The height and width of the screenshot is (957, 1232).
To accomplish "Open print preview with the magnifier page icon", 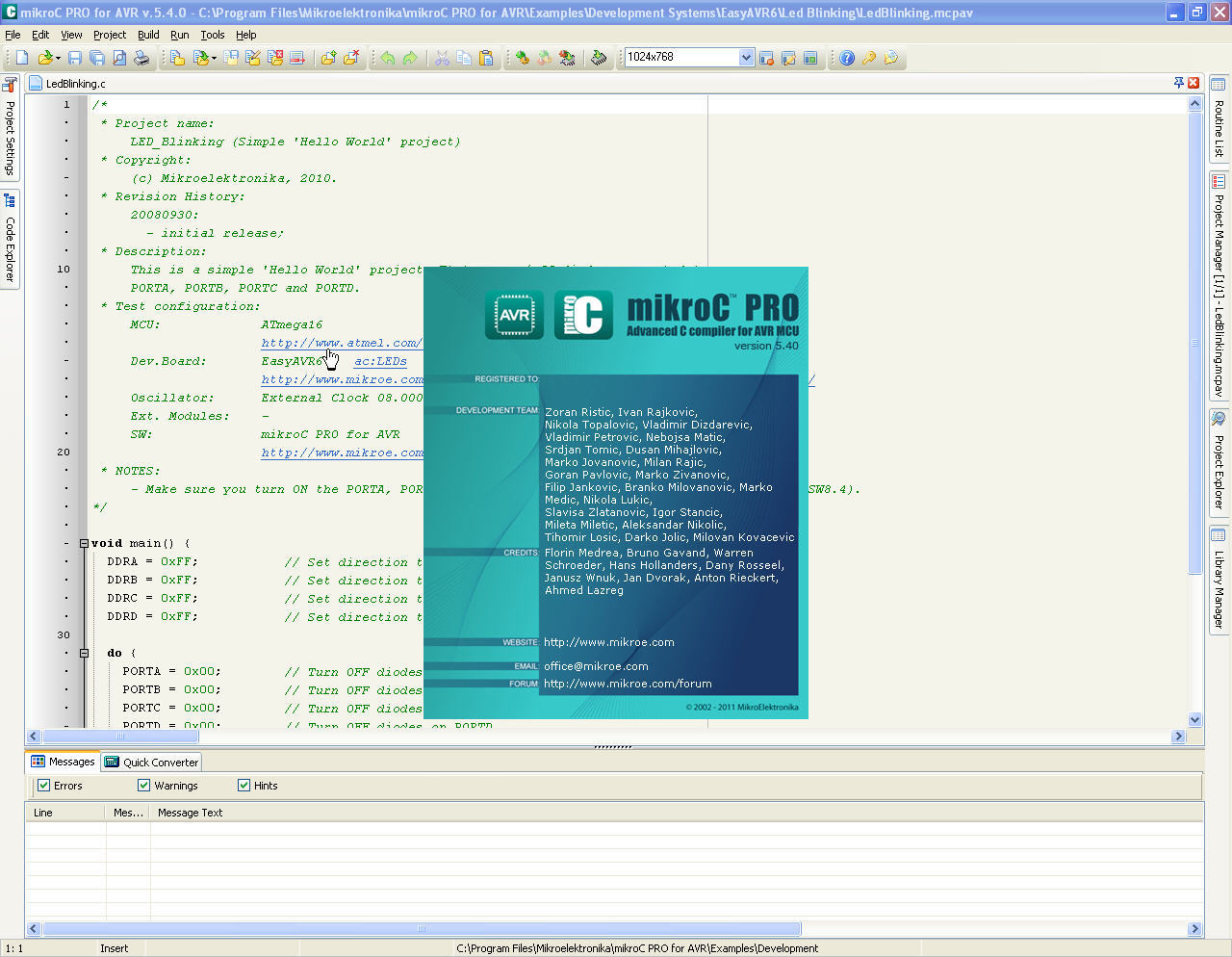I will [119, 58].
